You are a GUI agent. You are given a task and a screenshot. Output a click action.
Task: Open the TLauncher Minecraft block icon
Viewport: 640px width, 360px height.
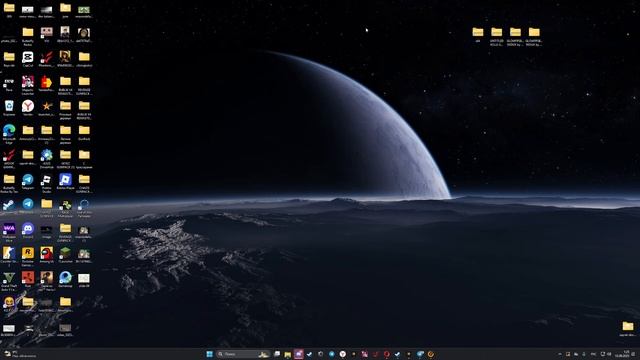[x=65, y=253]
